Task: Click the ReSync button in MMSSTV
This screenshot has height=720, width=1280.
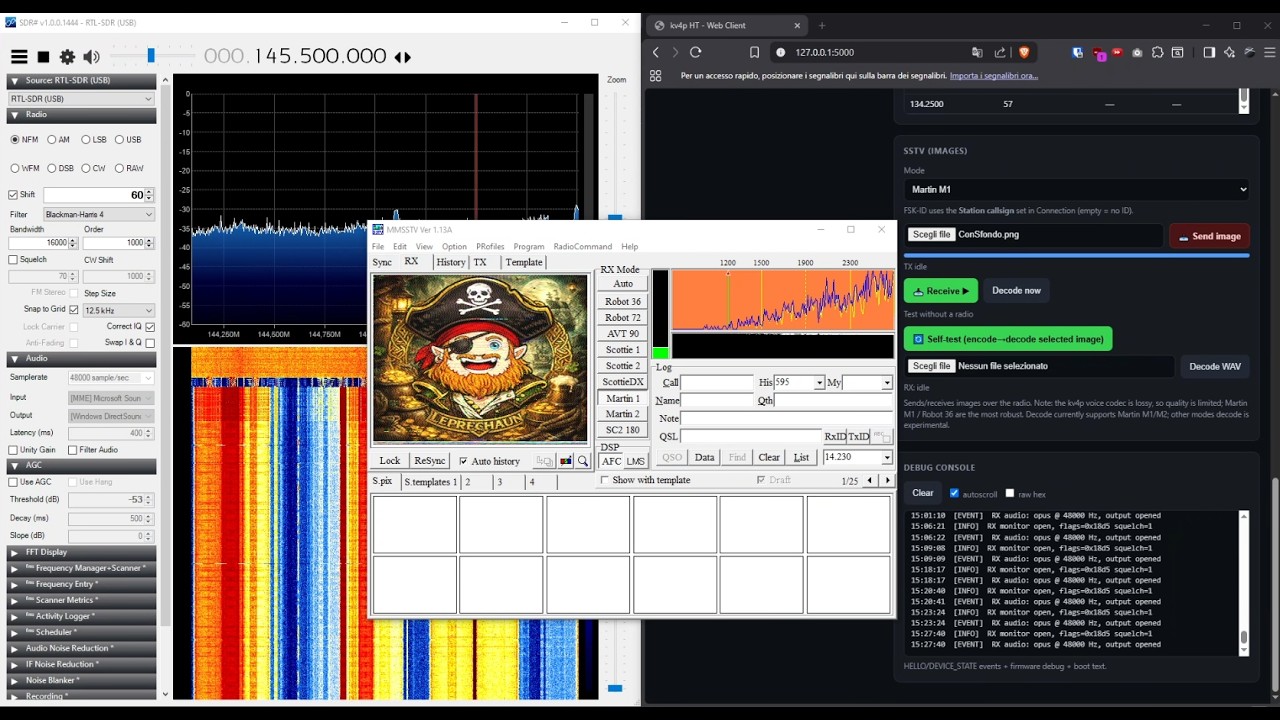Action: click(x=430, y=461)
